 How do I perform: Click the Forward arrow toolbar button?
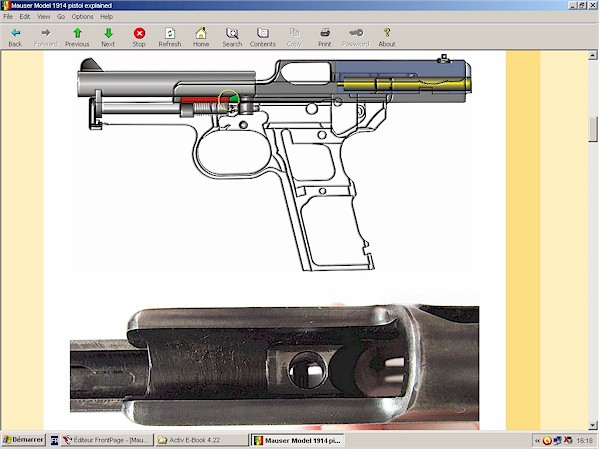[x=46, y=38]
